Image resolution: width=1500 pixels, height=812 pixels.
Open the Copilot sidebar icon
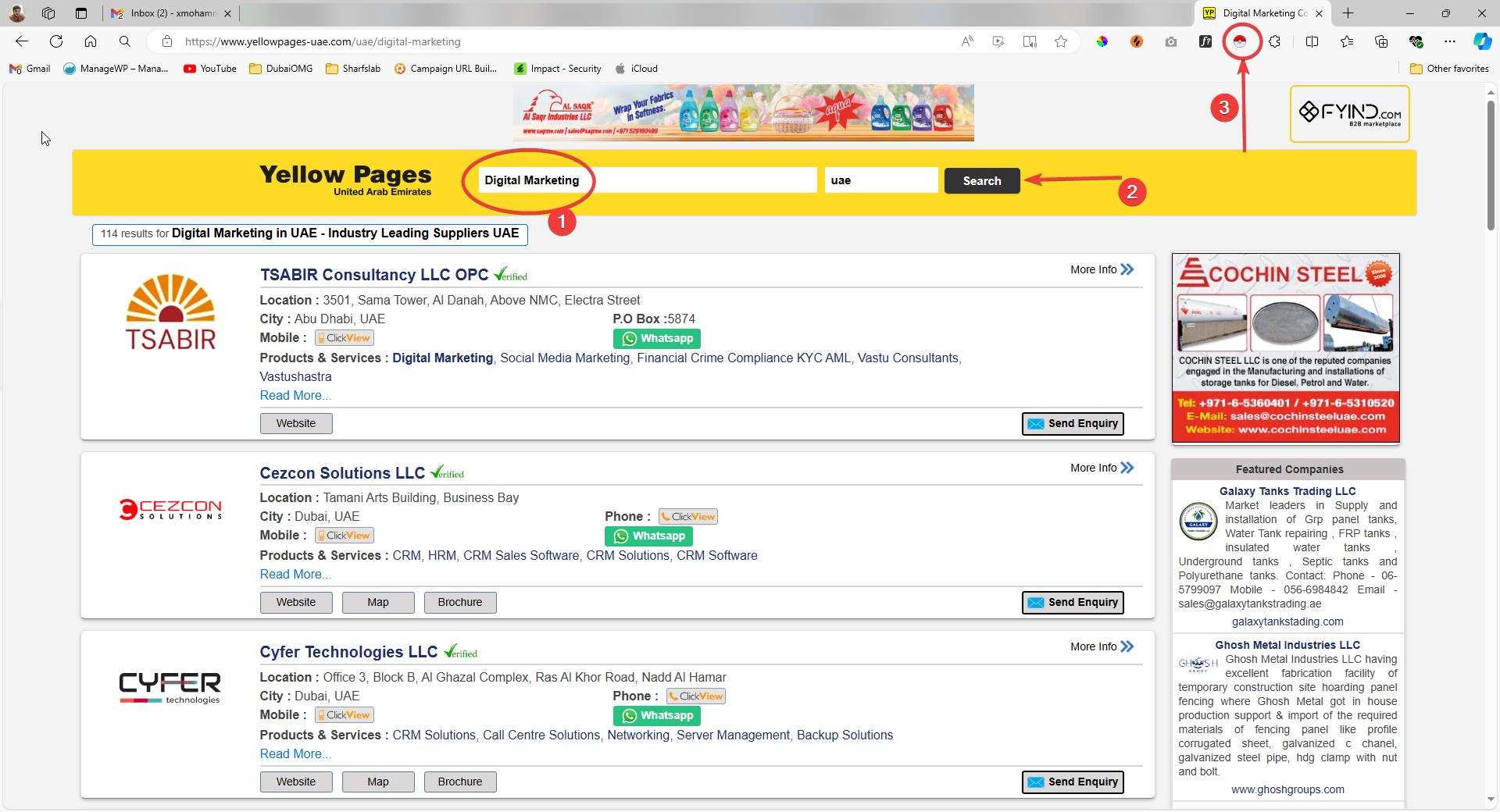pos(1482,41)
